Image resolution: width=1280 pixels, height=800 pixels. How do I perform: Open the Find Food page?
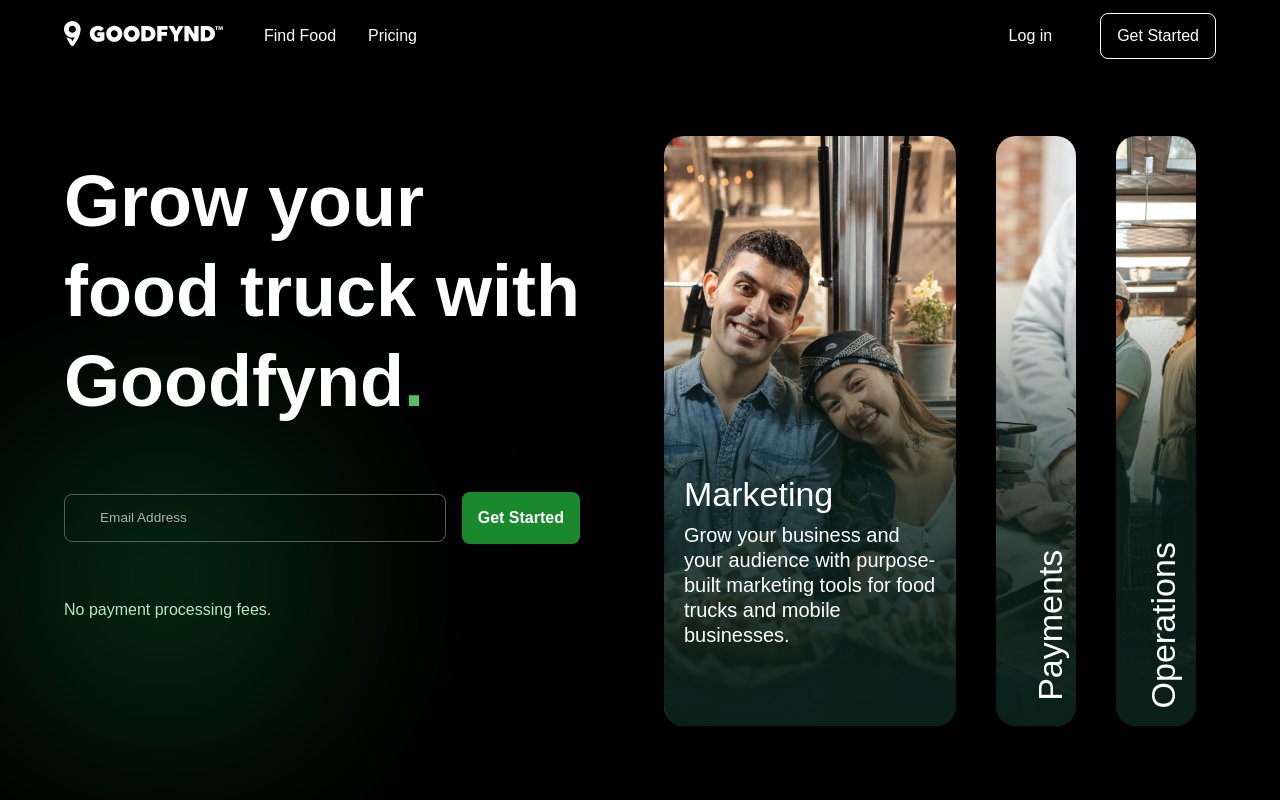click(x=300, y=36)
